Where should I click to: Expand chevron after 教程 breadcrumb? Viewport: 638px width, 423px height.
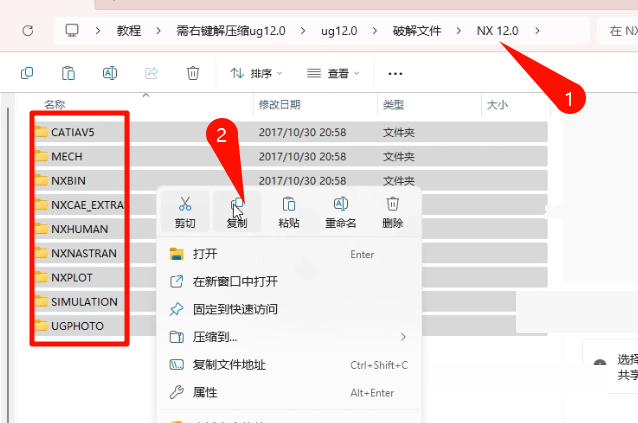158,31
